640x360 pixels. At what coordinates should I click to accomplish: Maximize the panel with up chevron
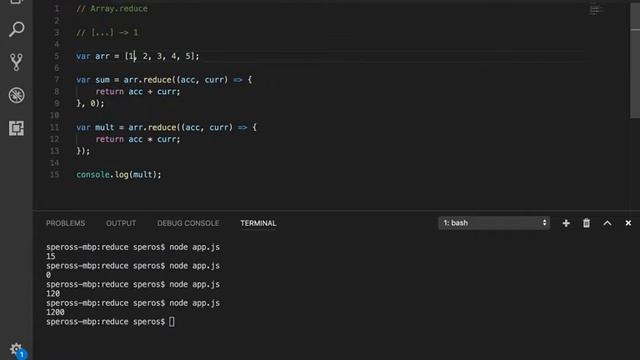[607, 223]
